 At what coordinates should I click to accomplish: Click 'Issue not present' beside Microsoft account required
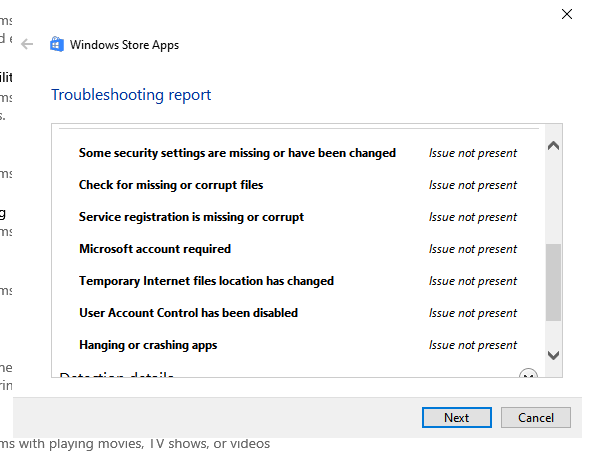[473, 249]
